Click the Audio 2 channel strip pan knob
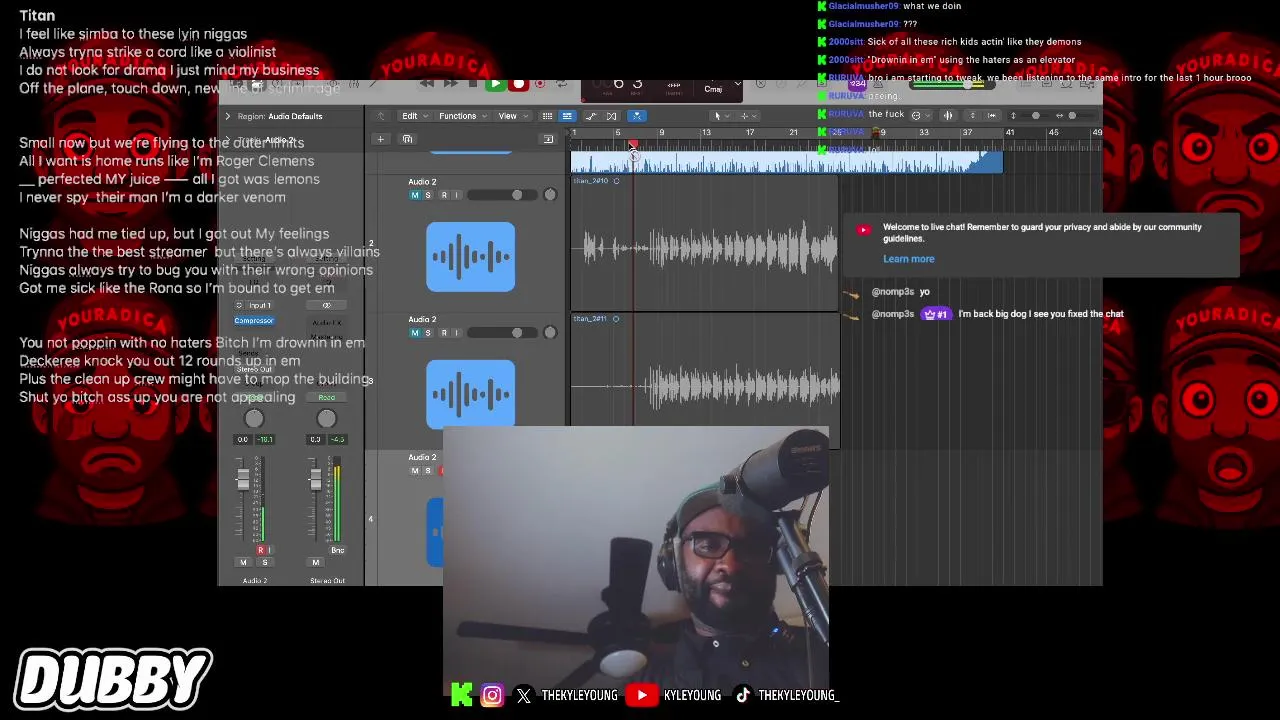The width and height of the screenshot is (1280, 720). pos(254,419)
